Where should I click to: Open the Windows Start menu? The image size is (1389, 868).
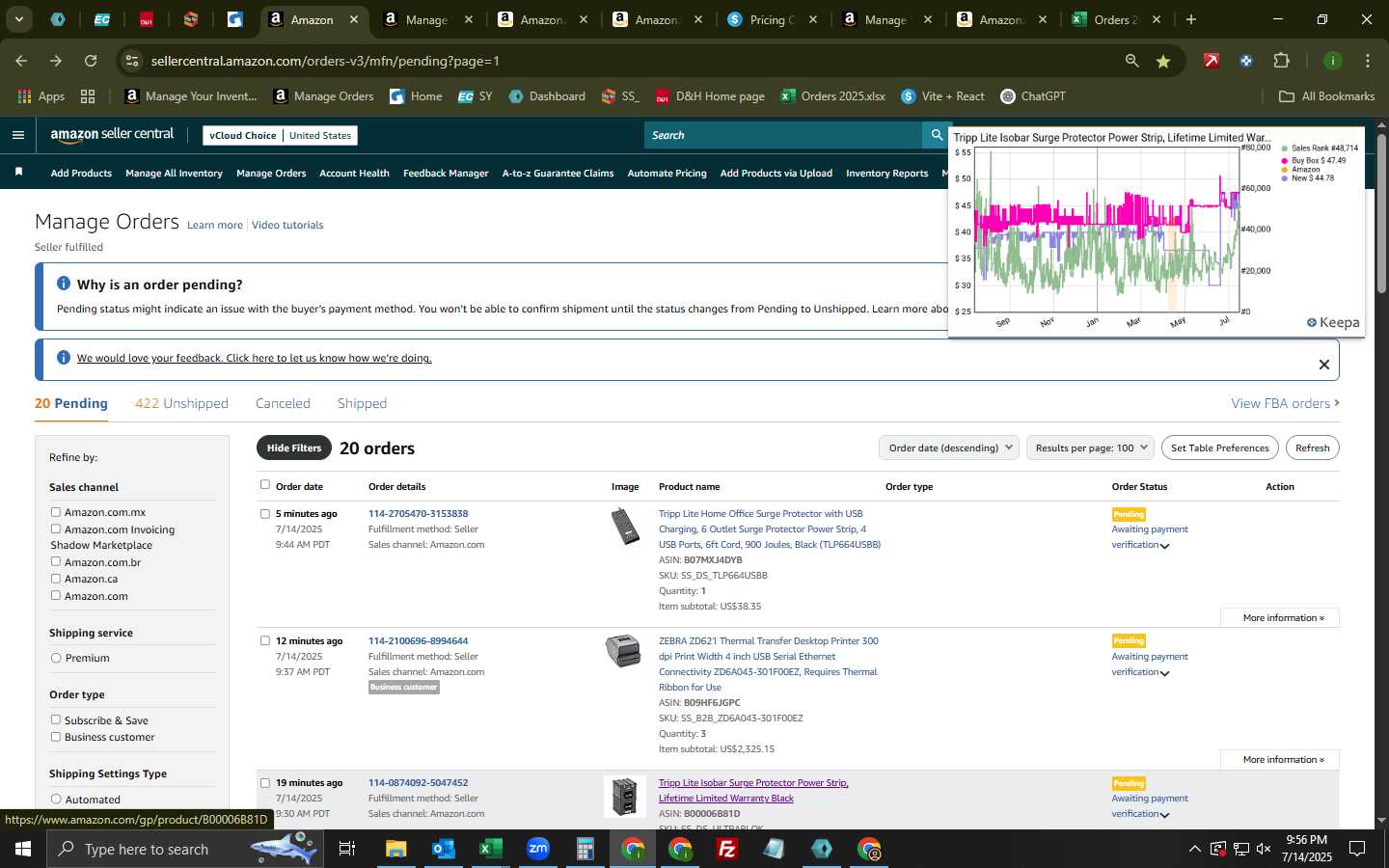[x=23, y=849]
